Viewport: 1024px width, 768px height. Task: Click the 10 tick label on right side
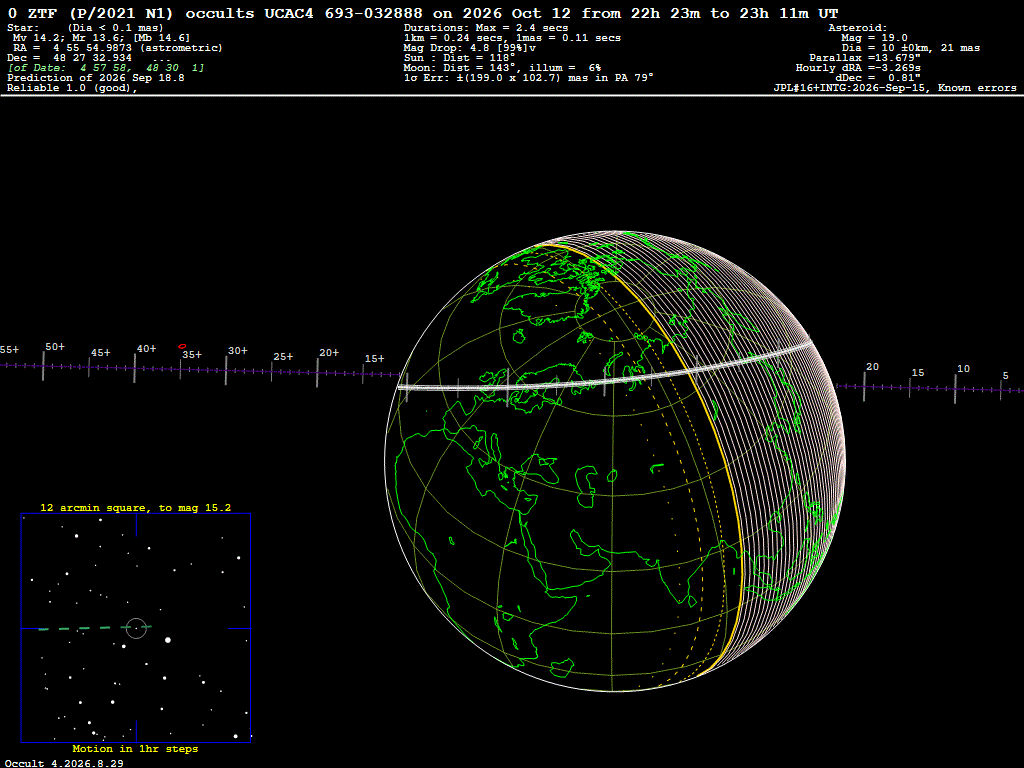pos(963,368)
